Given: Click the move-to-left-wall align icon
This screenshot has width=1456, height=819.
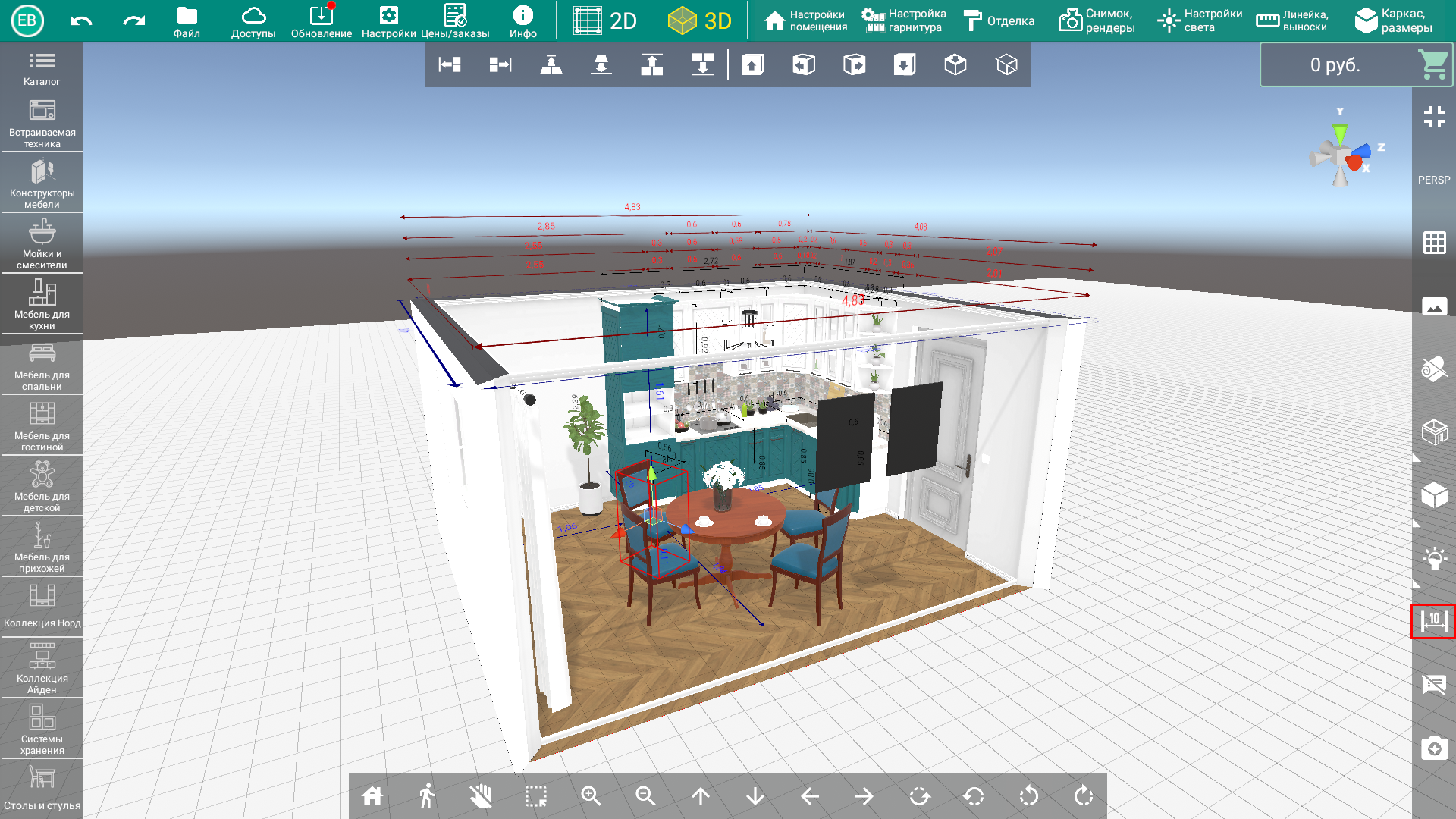Looking at the screenshot, I should click(x=450, y=64).
